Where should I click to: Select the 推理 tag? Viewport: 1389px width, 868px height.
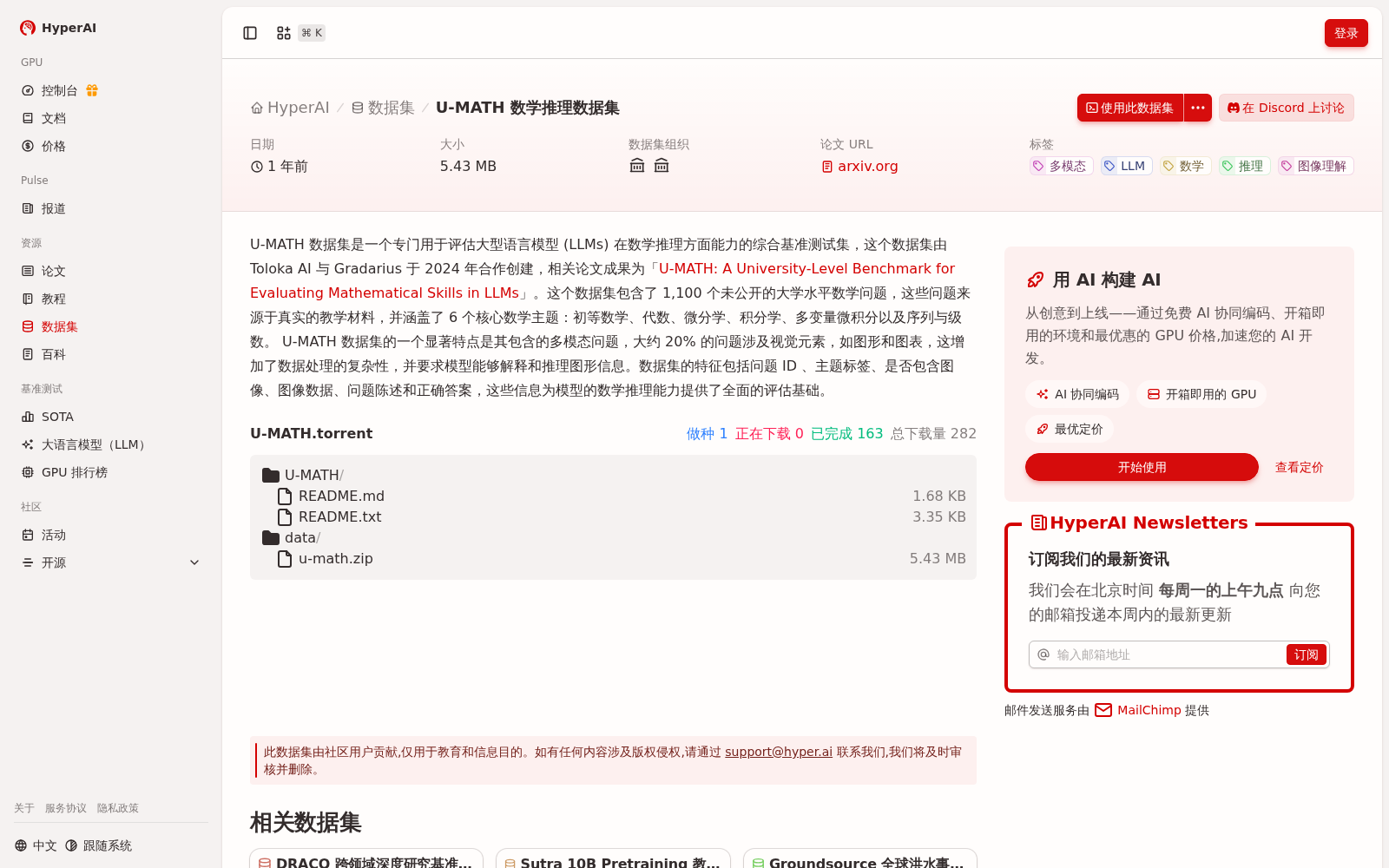click(1243, 166)
